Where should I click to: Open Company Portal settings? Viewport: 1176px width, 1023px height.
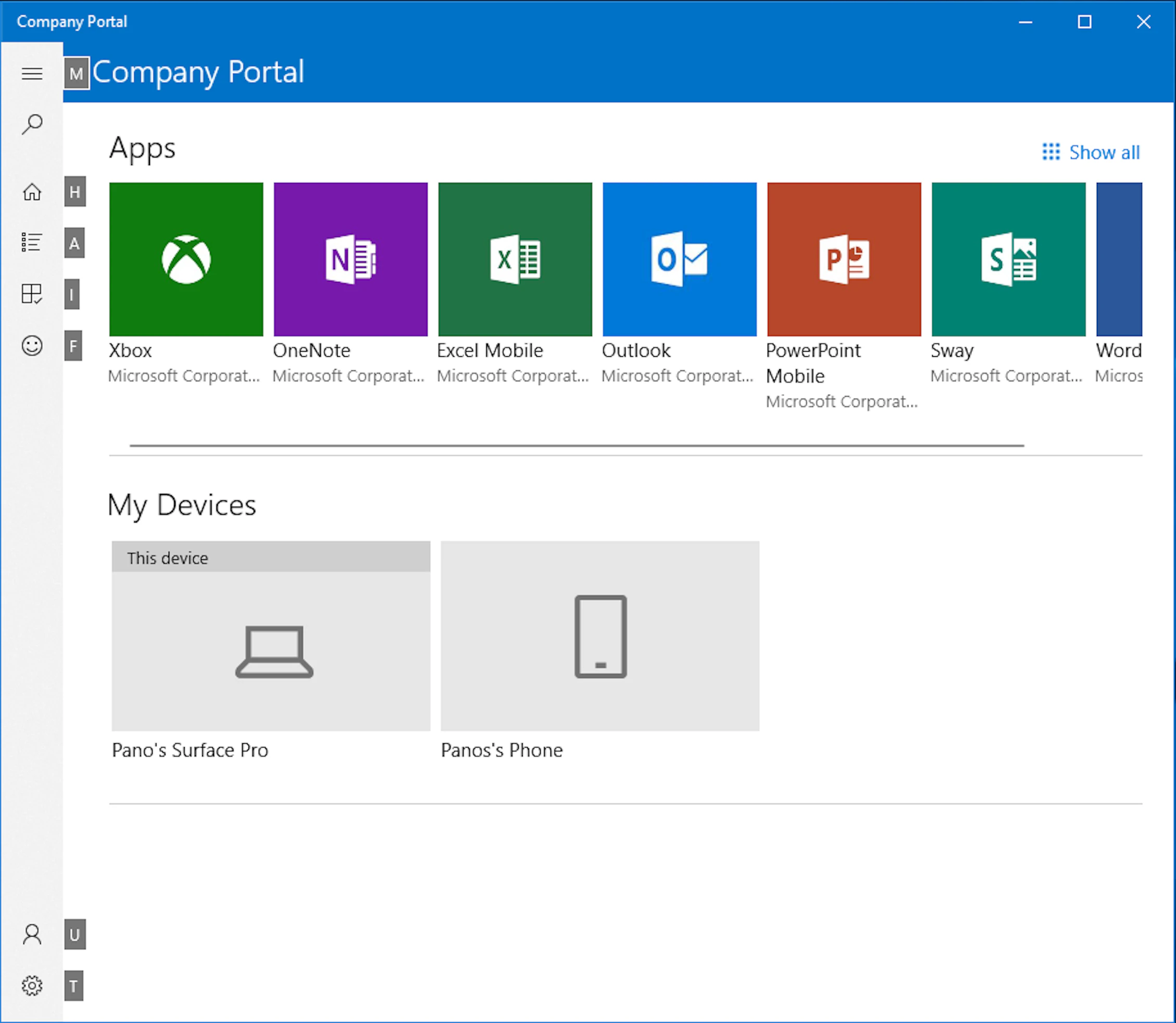click(32, 985)
